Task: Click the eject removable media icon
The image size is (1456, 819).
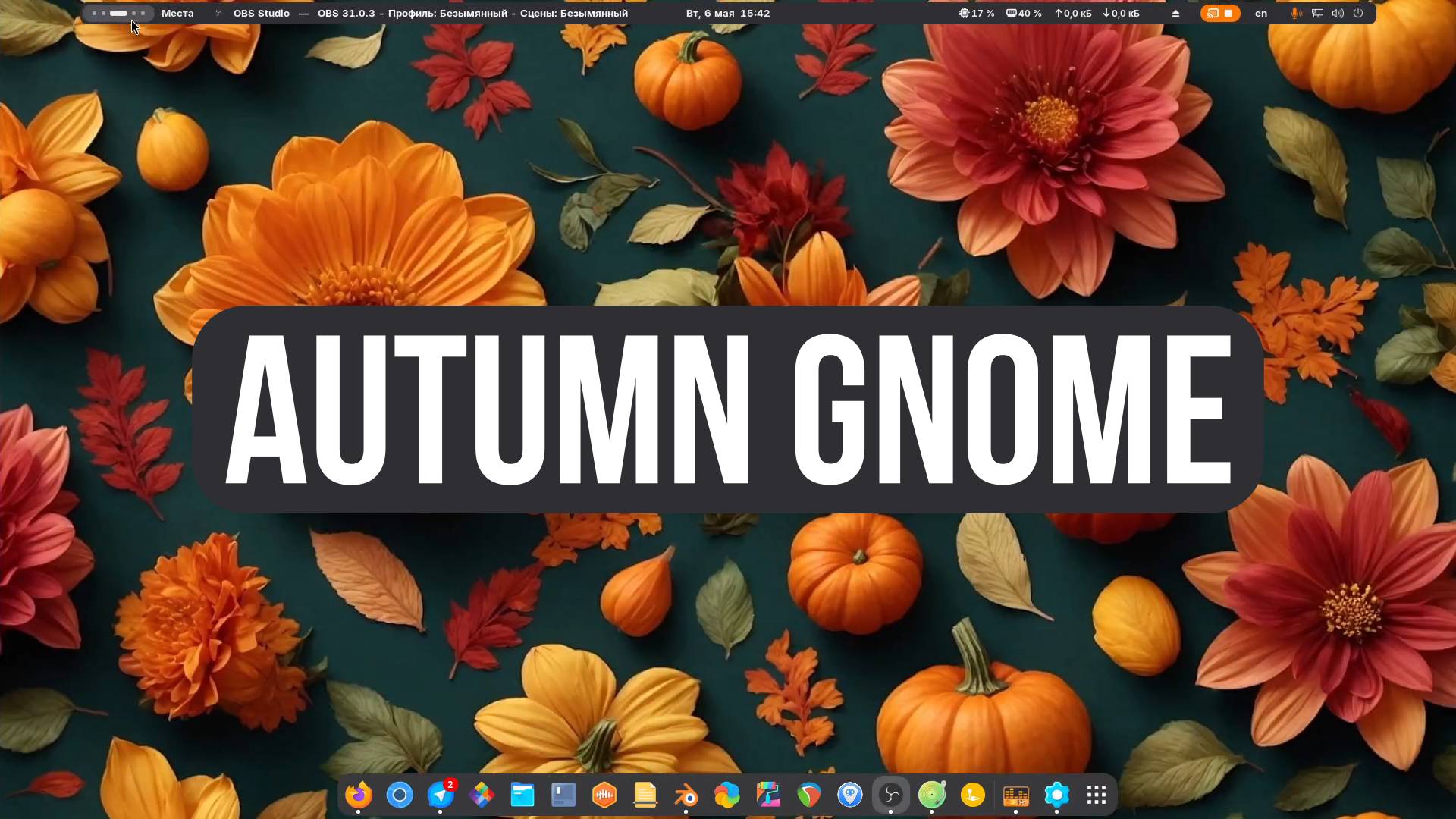Action: pyautogui.click(x=1176, y=13)
